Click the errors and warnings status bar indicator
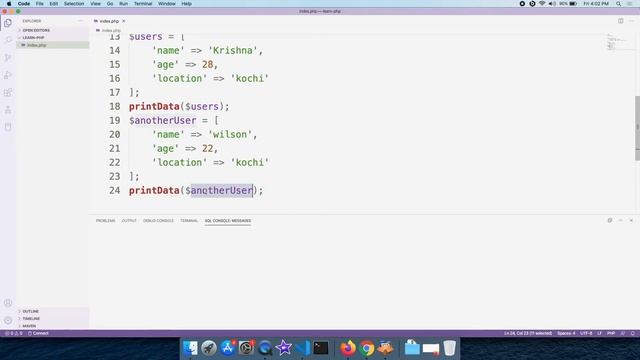This screenshot has width=640, height=360. click(13, 333)
